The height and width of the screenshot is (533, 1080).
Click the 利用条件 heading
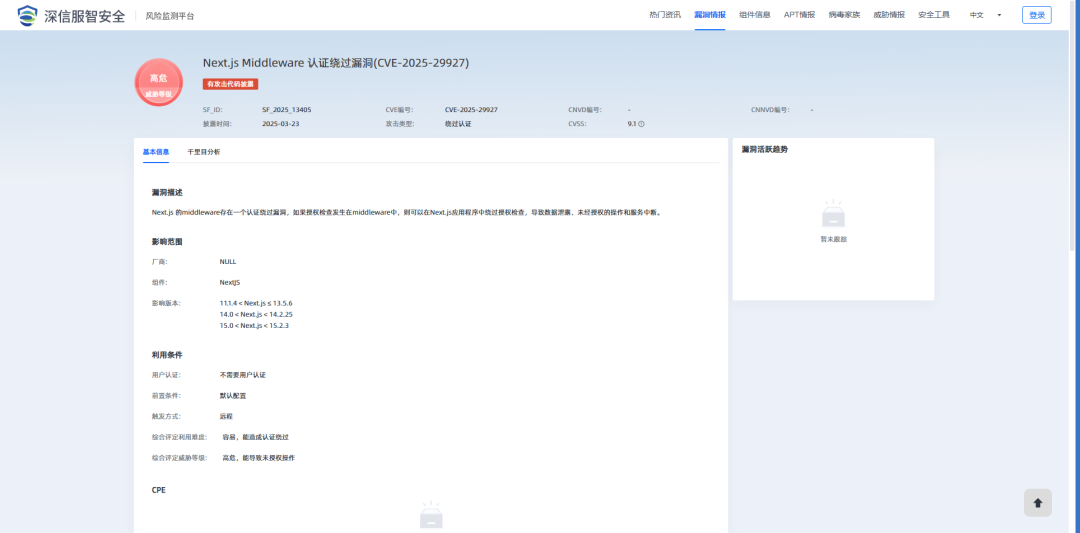[167, 355]
